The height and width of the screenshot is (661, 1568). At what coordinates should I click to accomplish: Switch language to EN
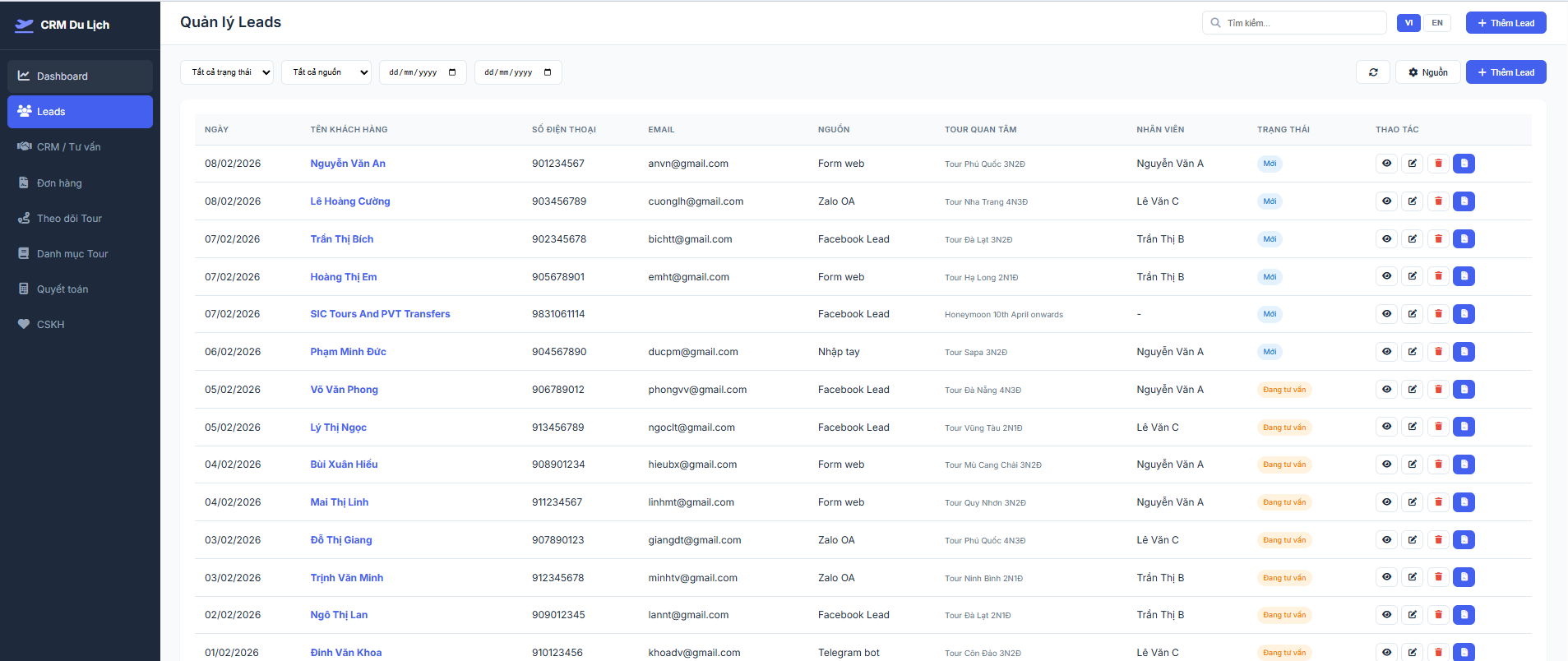coord(1436,23)
